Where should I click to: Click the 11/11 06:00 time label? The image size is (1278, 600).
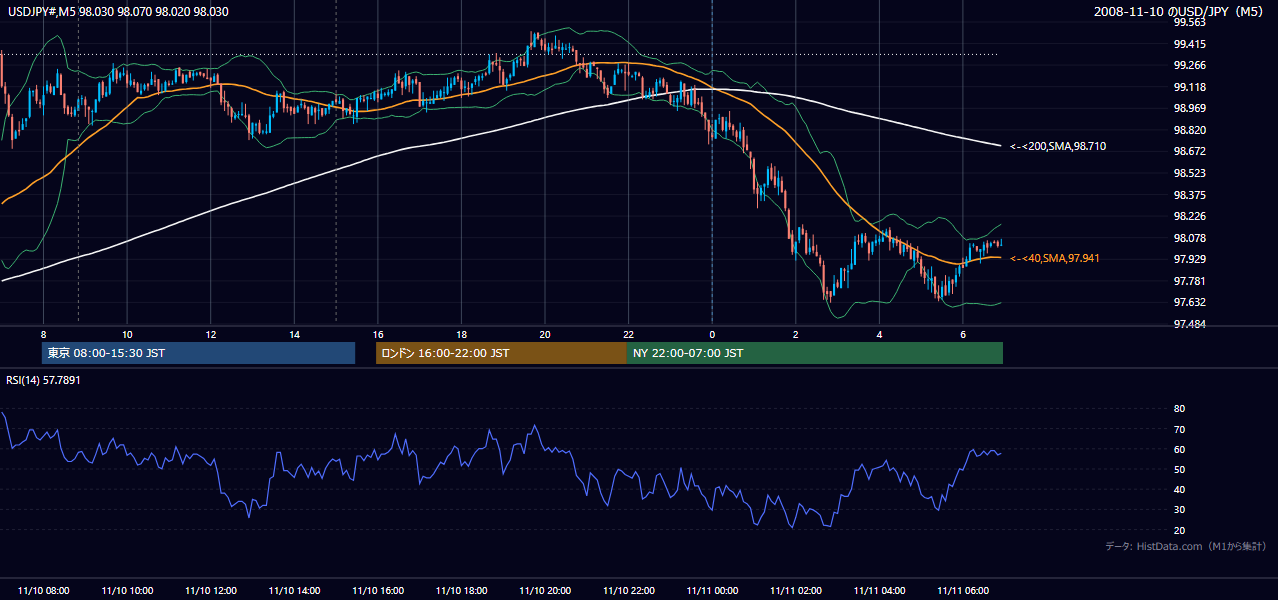(963, 591)
